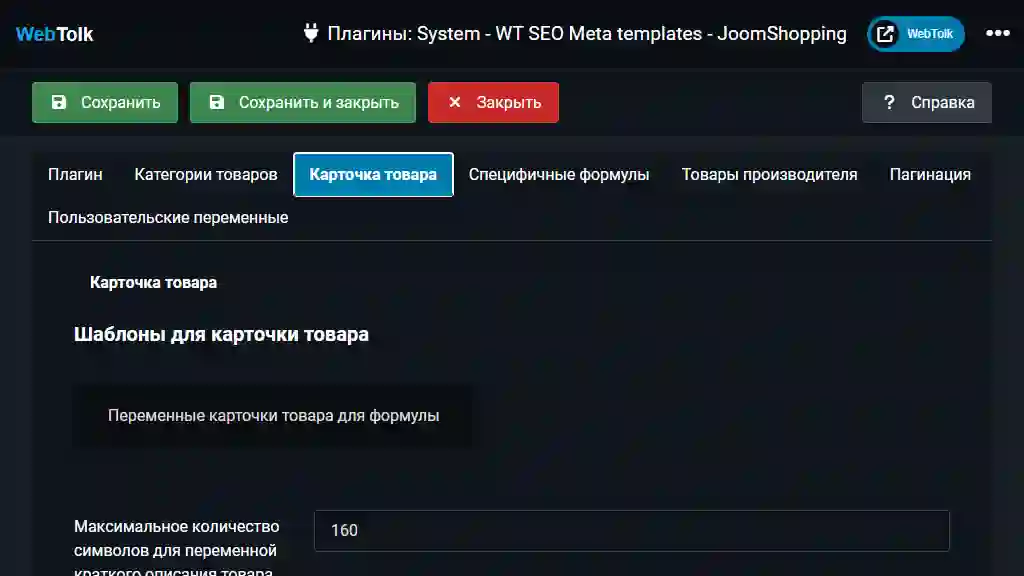
Task: Click the green Сохранить button
Action: [x=105, y=103]
